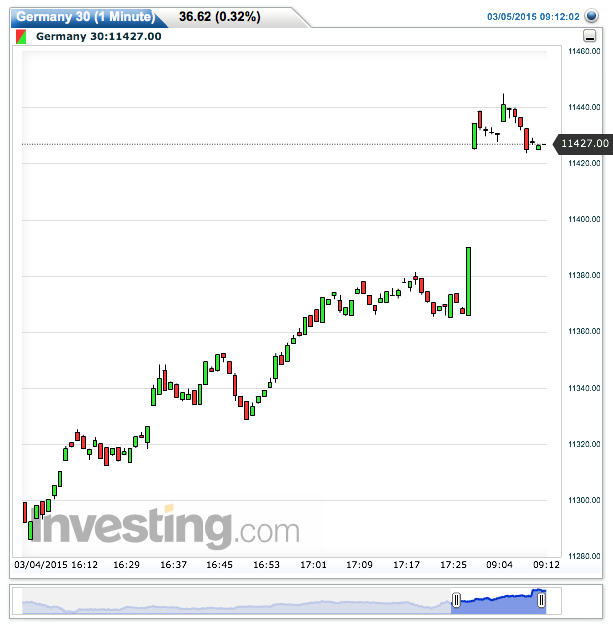Collapse chart using the minimize box icon
Image resolution: width=613 pixels, height=627 pixels.
tap(589, 36)
